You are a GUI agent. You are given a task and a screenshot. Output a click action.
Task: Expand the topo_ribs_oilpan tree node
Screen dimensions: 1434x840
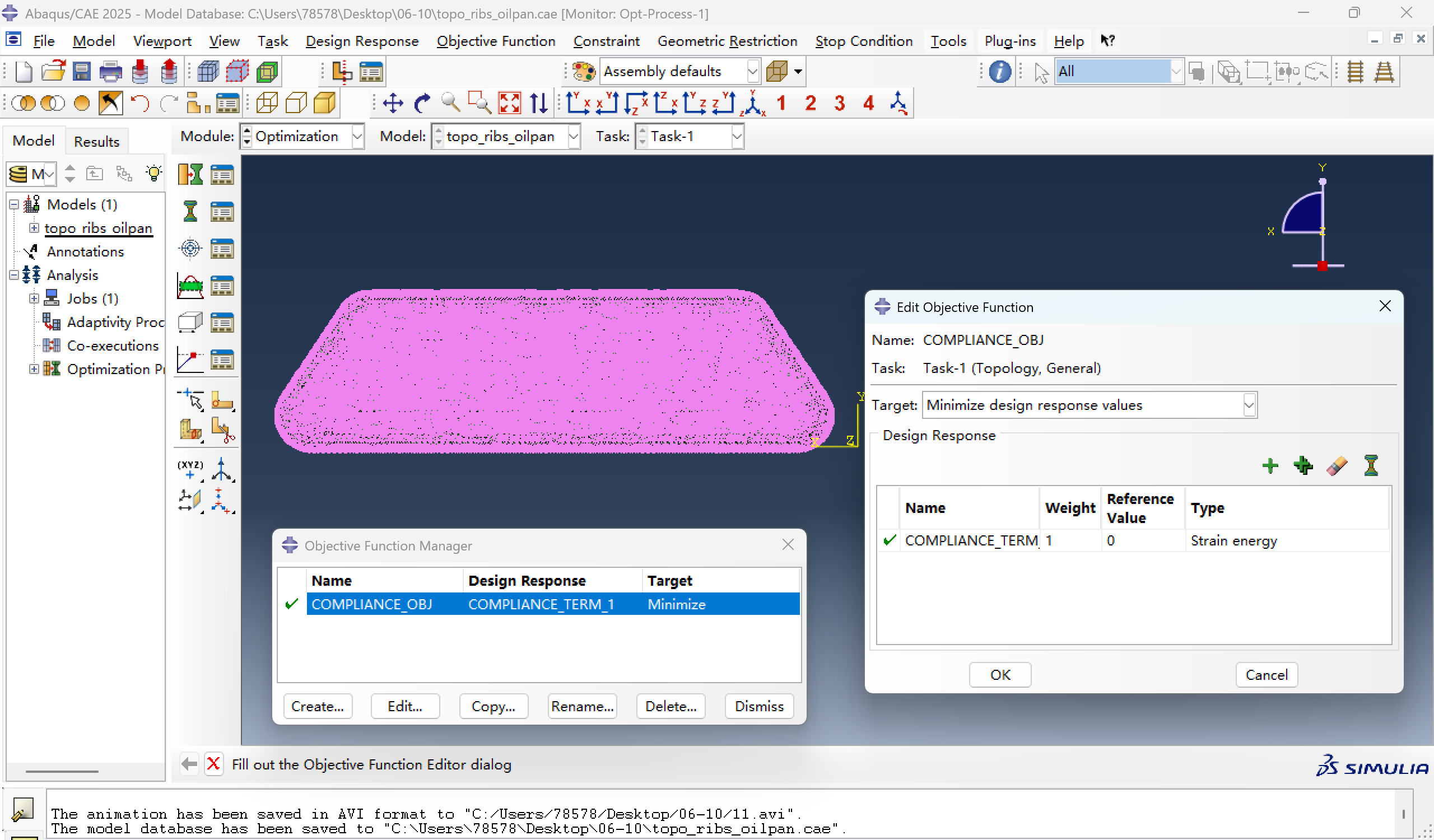click(34, 227)
